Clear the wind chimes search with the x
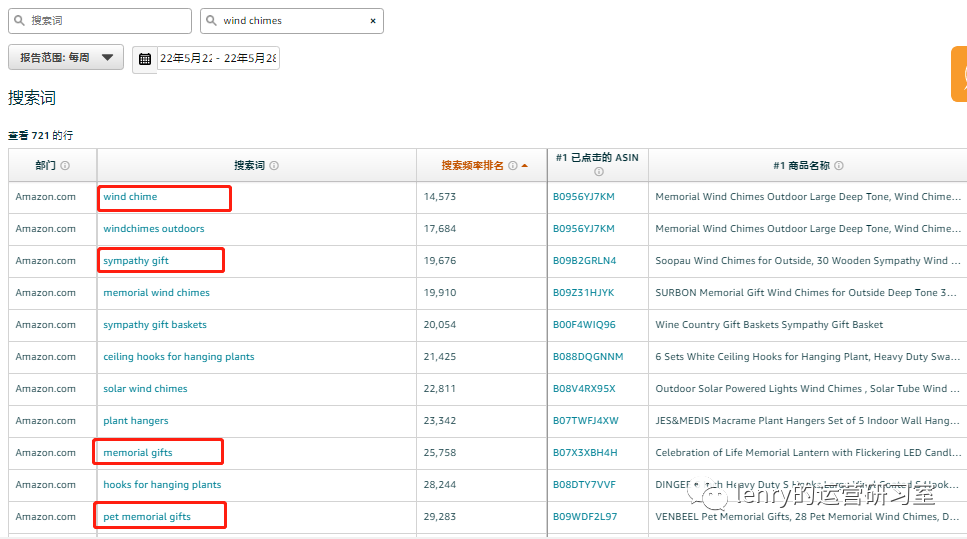967x539 pixels. point(372,21)
